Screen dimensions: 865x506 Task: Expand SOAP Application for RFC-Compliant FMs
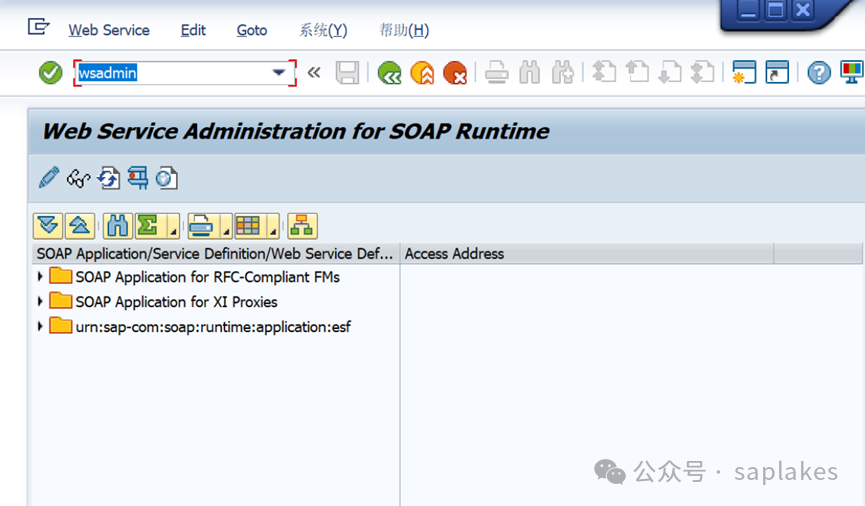click(40, 276)
